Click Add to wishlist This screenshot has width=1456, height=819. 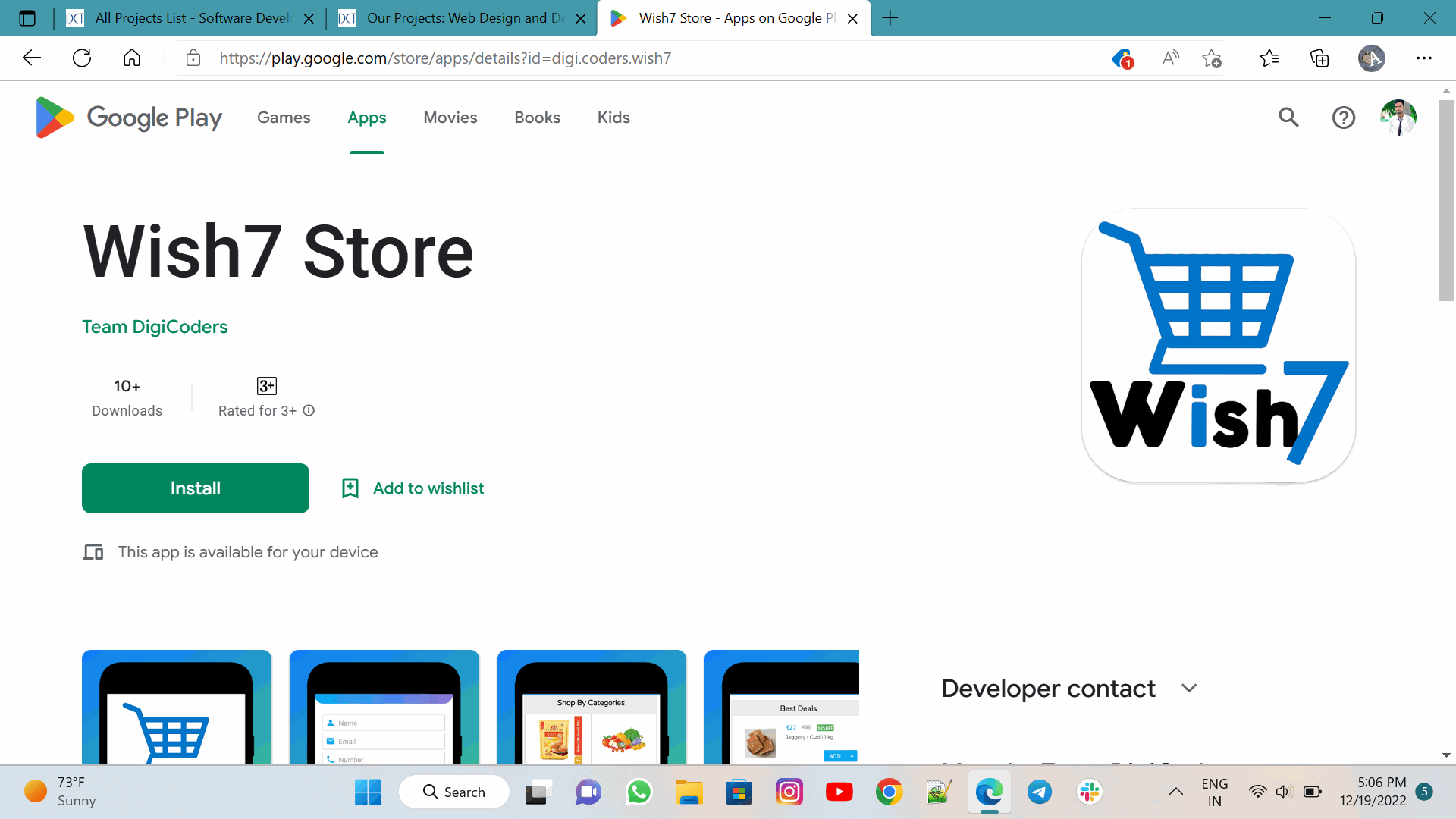coord(413,488)
